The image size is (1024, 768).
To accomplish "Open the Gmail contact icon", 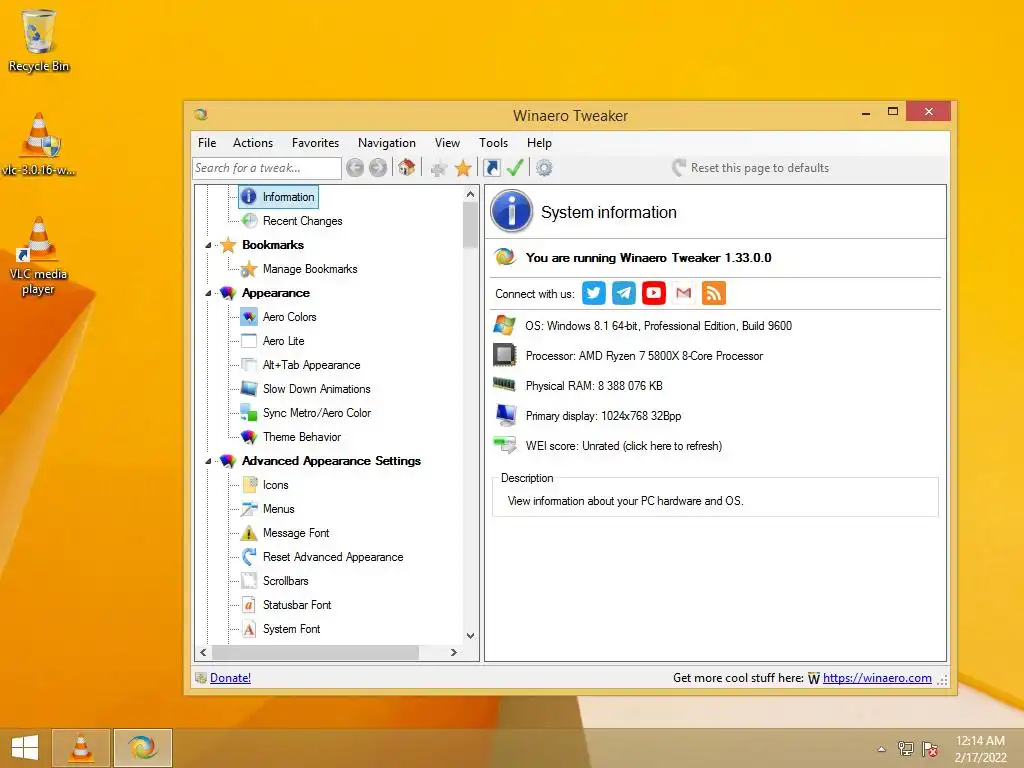I will click(x=684, y=293).
